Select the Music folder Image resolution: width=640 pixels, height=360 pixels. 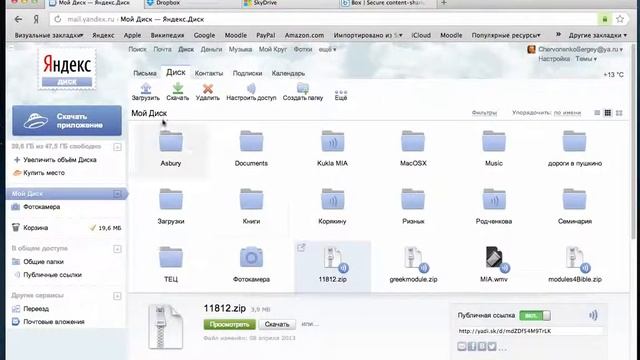[493, 148]
